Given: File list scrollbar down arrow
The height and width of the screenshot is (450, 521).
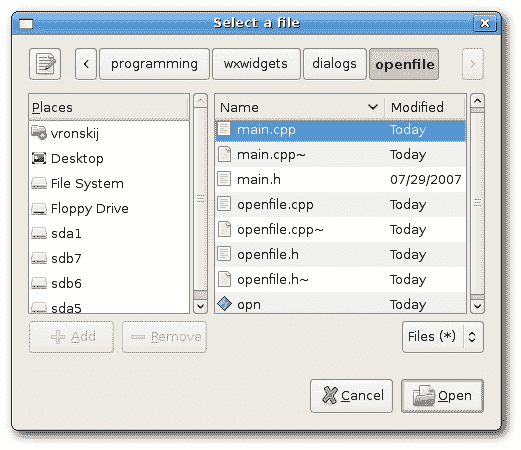Looking at the screenshot, I should pos(477,306).
